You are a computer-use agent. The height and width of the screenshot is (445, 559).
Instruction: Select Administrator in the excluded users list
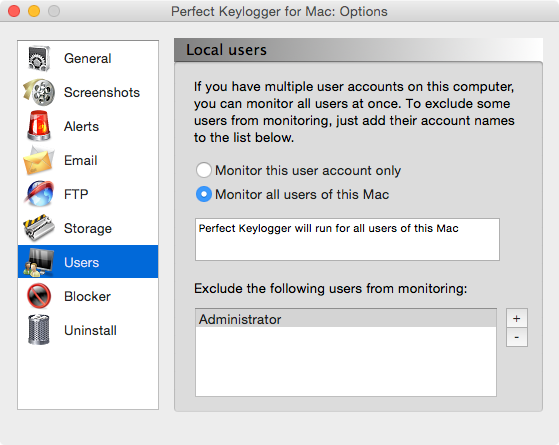[346, 319]
